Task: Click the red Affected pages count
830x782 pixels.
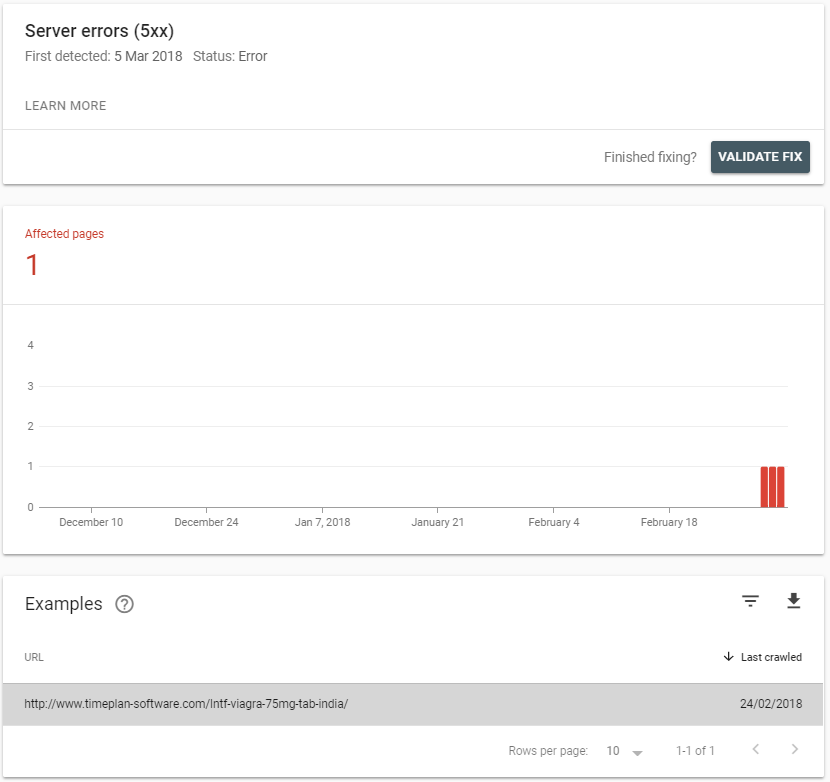Action: point(32,265)
